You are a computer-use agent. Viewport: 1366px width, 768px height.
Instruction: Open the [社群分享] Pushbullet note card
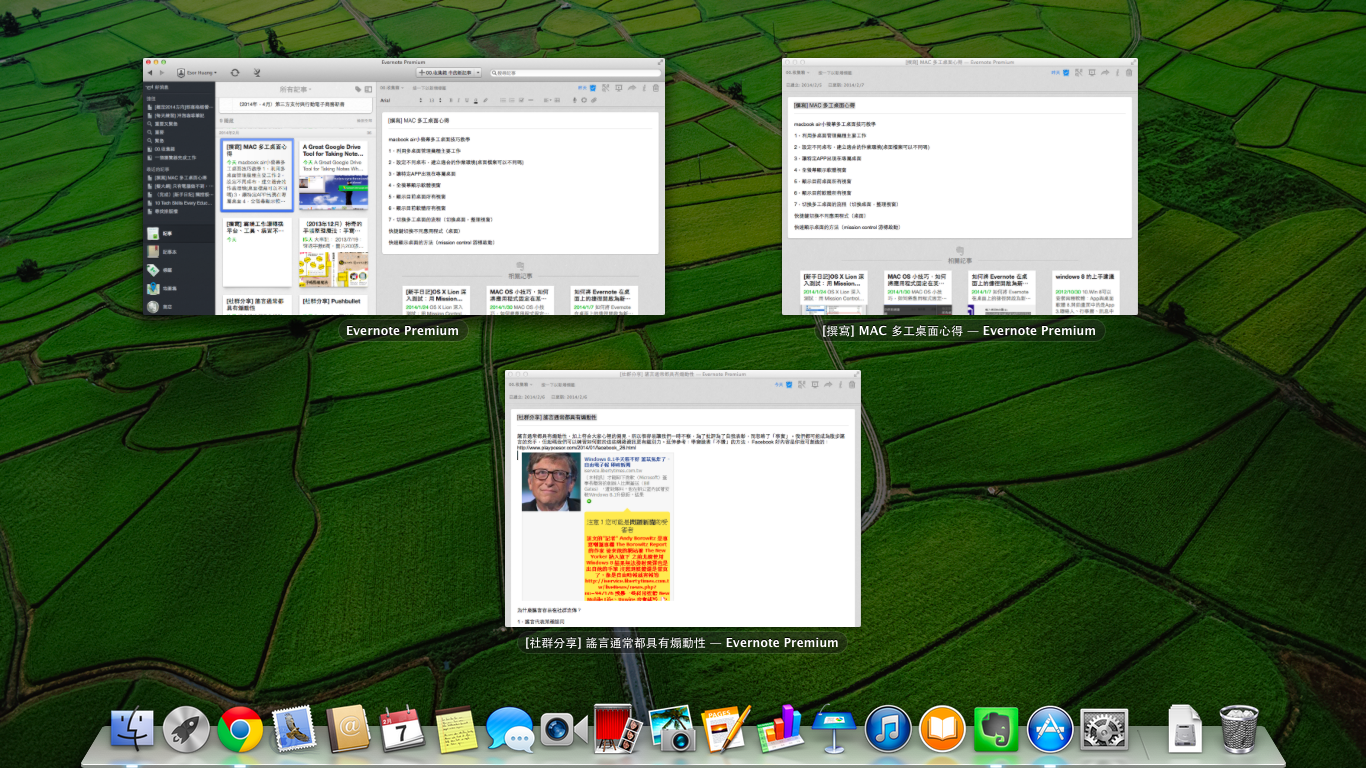pyautogui.click(x=333, y=305)
